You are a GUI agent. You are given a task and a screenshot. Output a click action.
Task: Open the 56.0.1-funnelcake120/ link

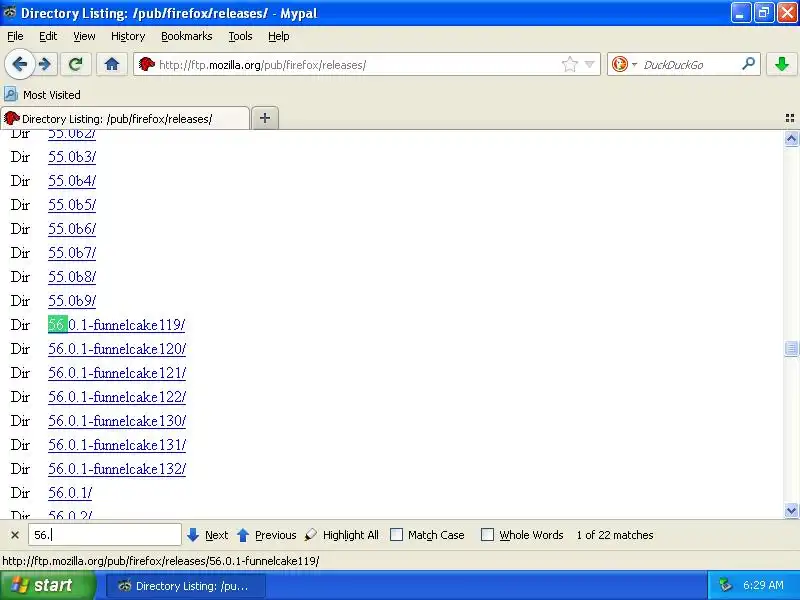point(117,349)
